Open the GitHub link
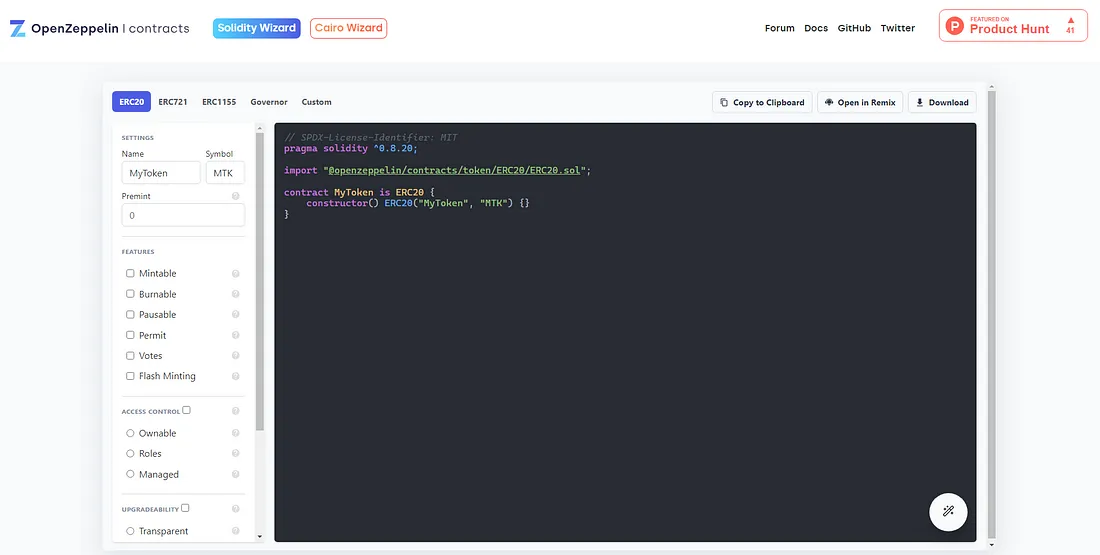Viewport: 1100px width, 555px height. click(854, 29)
